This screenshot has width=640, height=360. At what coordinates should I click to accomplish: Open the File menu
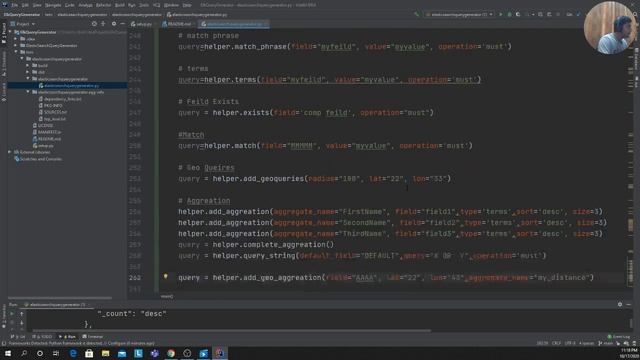[15, 5]
